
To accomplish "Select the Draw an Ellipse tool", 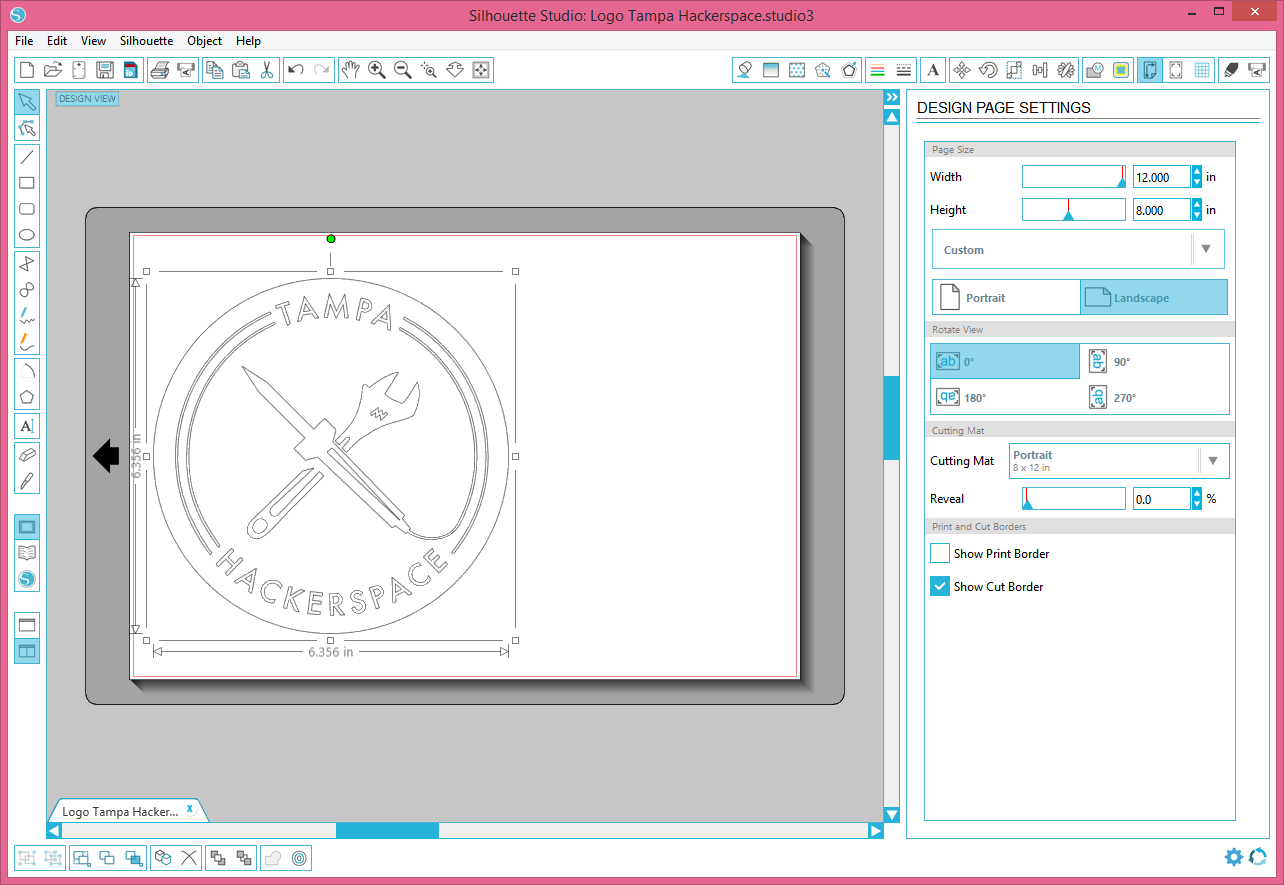I will (x=27, y=236).
